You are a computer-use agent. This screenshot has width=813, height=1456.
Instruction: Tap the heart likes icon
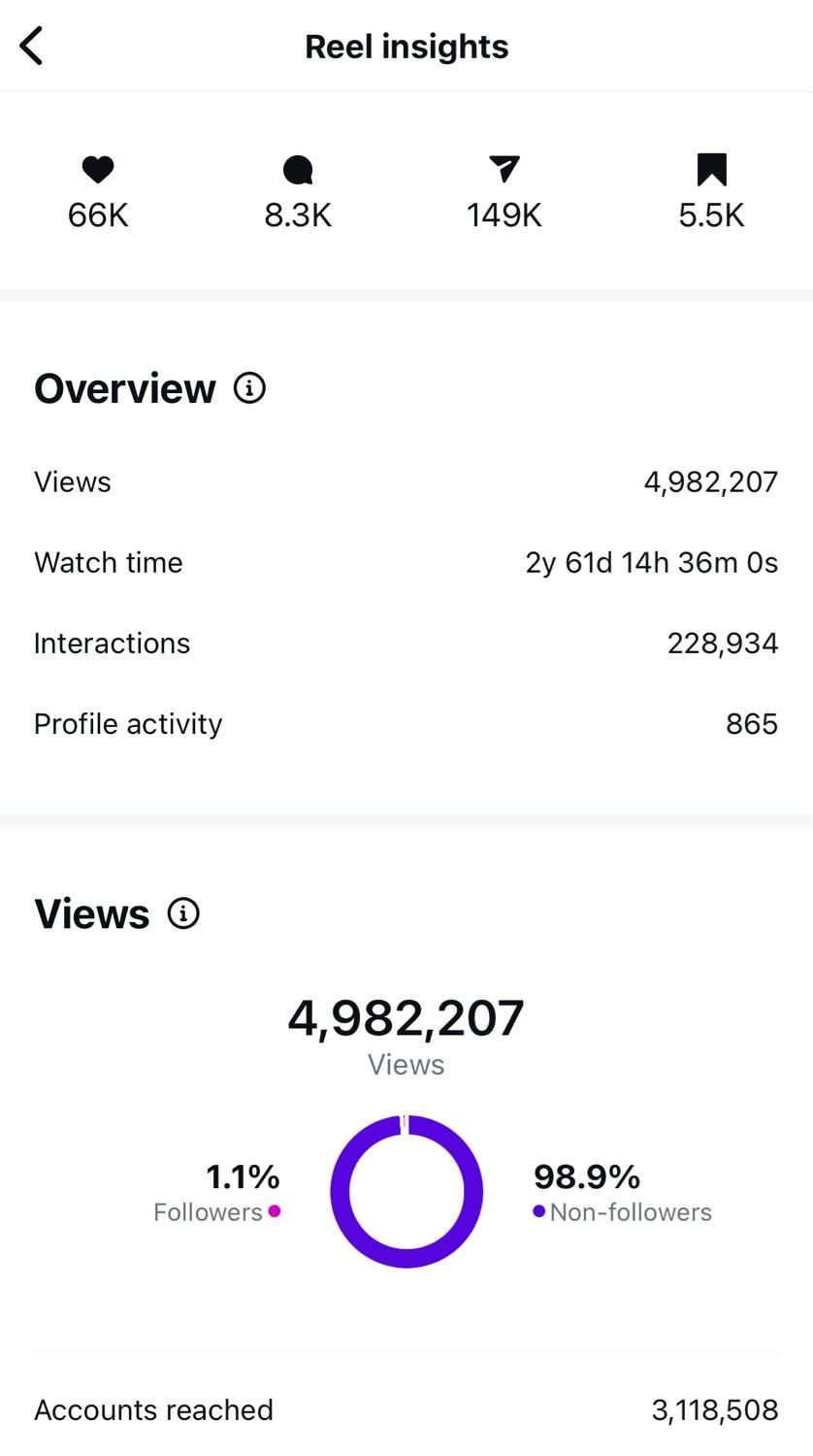coord(98,170)
